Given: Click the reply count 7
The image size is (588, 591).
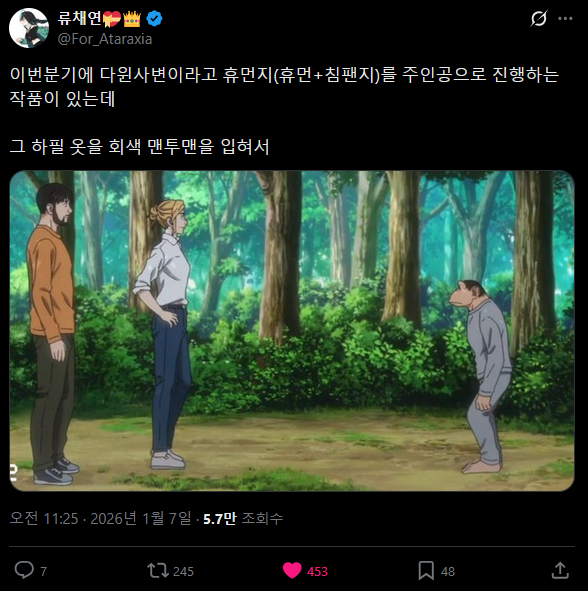Looking at the screenshot, I should click(x=43, y=572).
